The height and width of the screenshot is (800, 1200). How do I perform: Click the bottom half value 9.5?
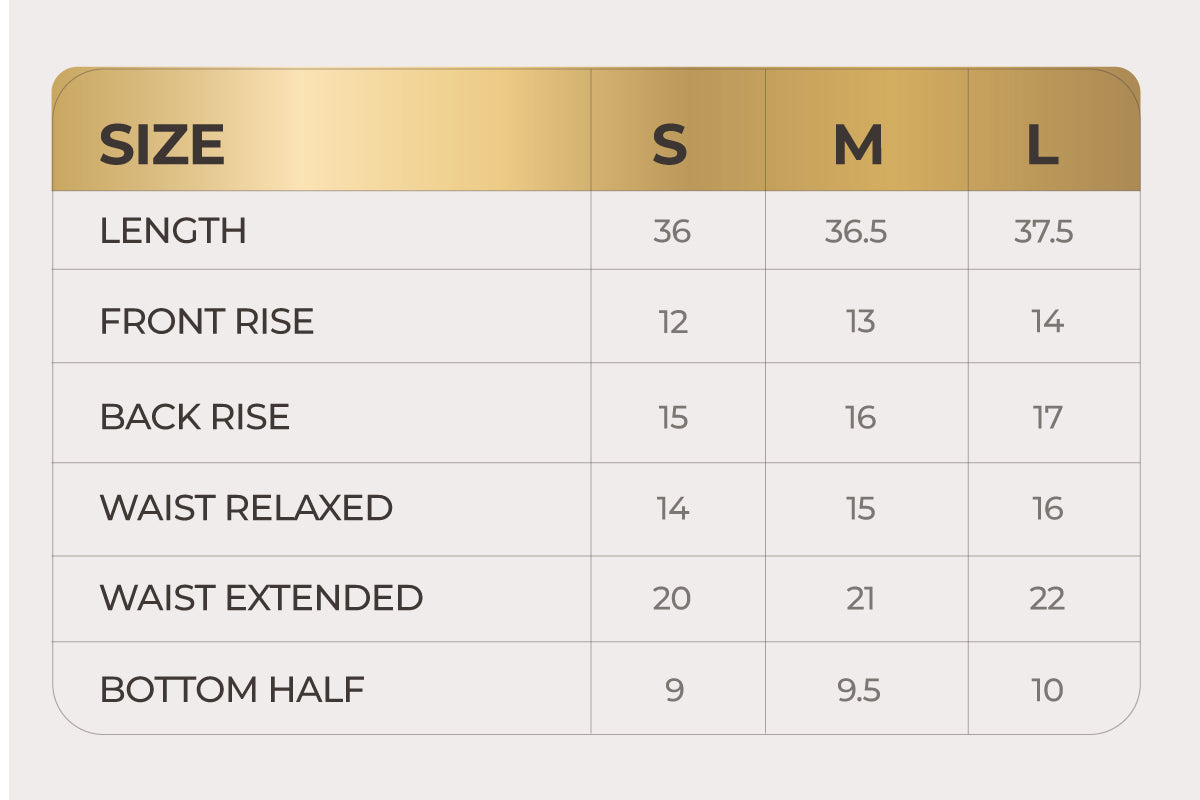click(859, 690)
